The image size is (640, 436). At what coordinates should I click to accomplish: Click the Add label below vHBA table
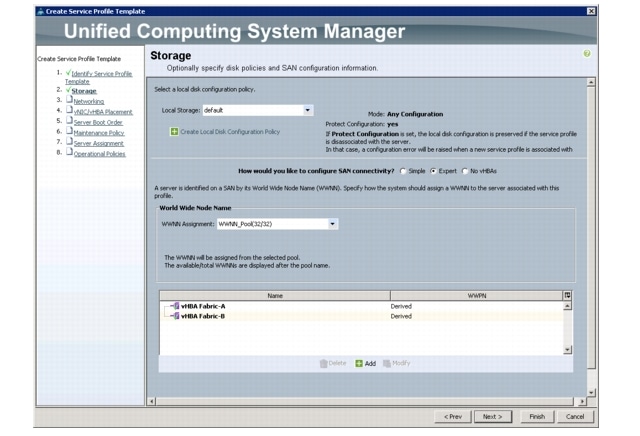(370, 363)
